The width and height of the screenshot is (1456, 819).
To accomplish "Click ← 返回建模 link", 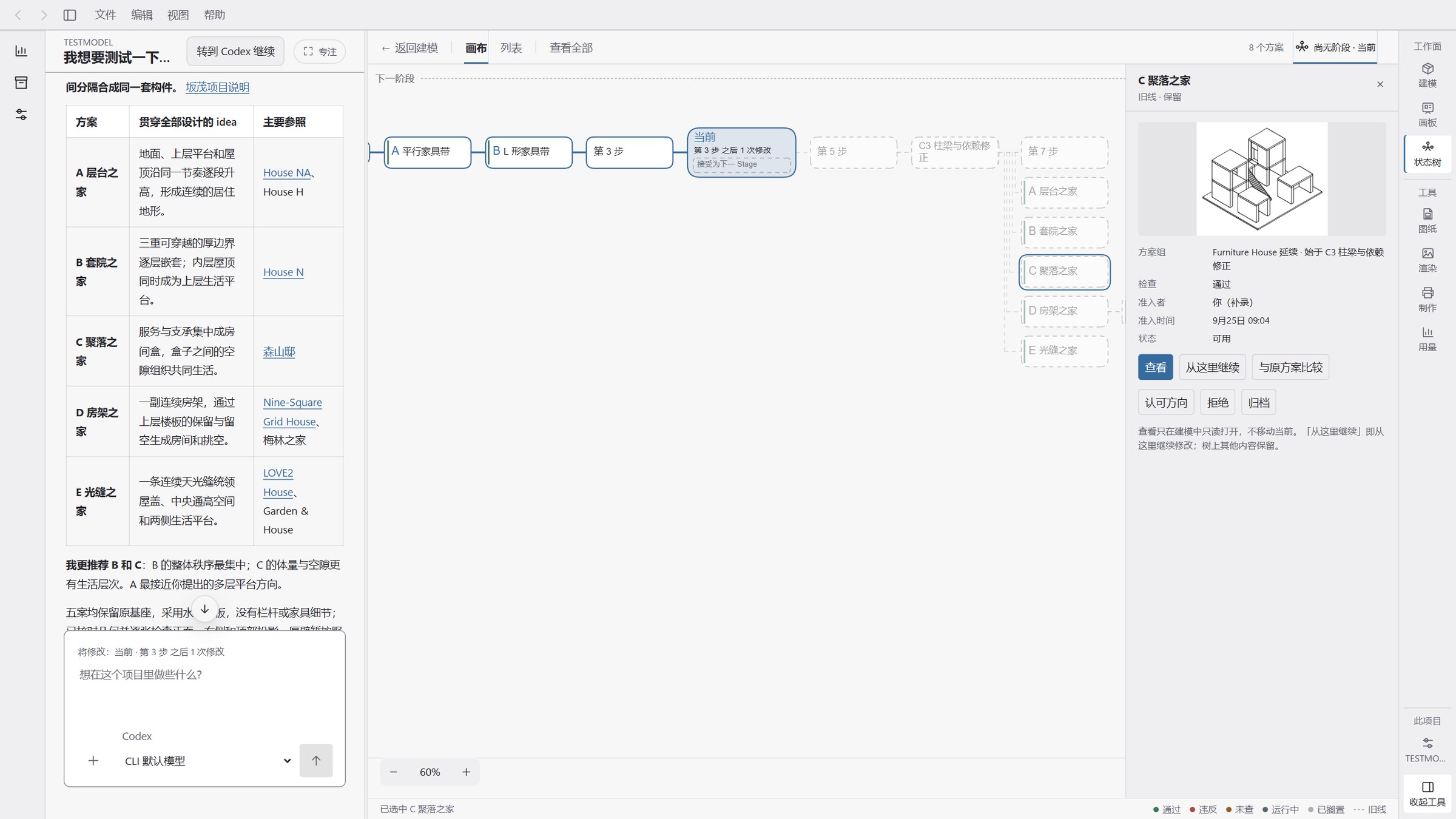I will coord(409,48).
